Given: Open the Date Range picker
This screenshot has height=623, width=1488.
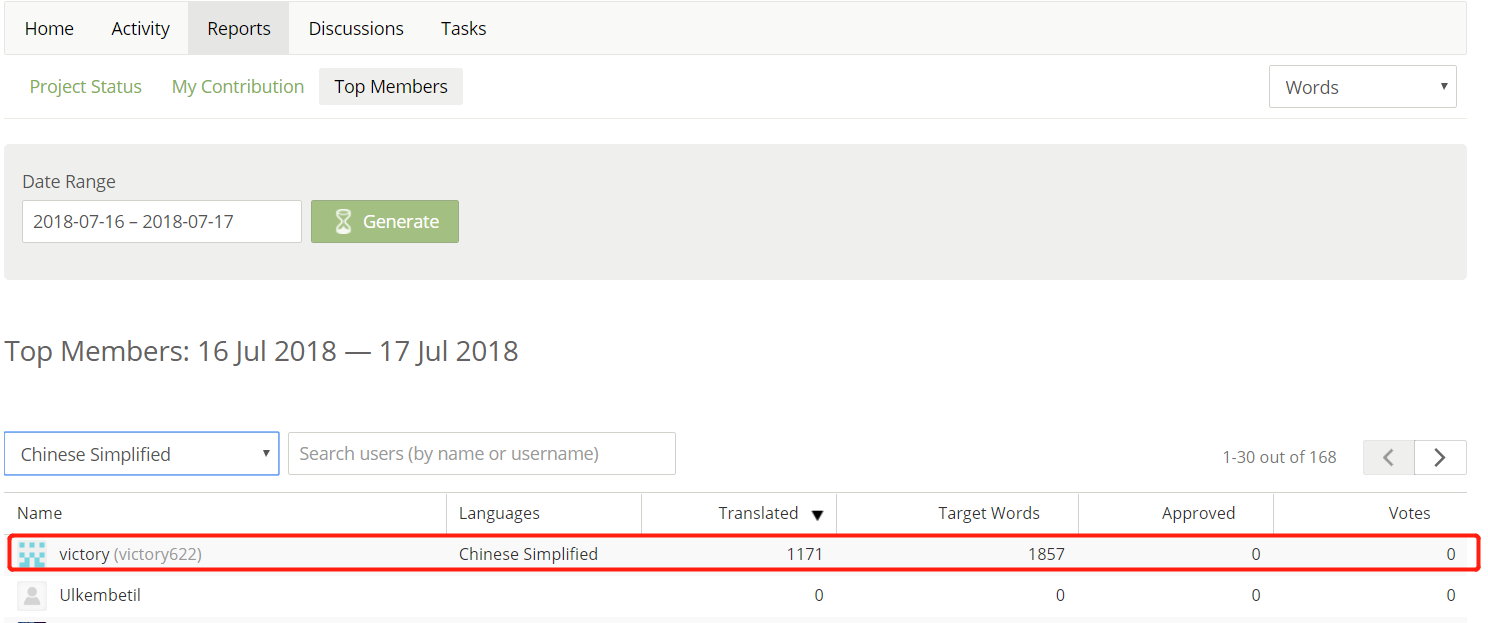Looking at the screenshot, I should pyautogui.click(x=161, y=221).
